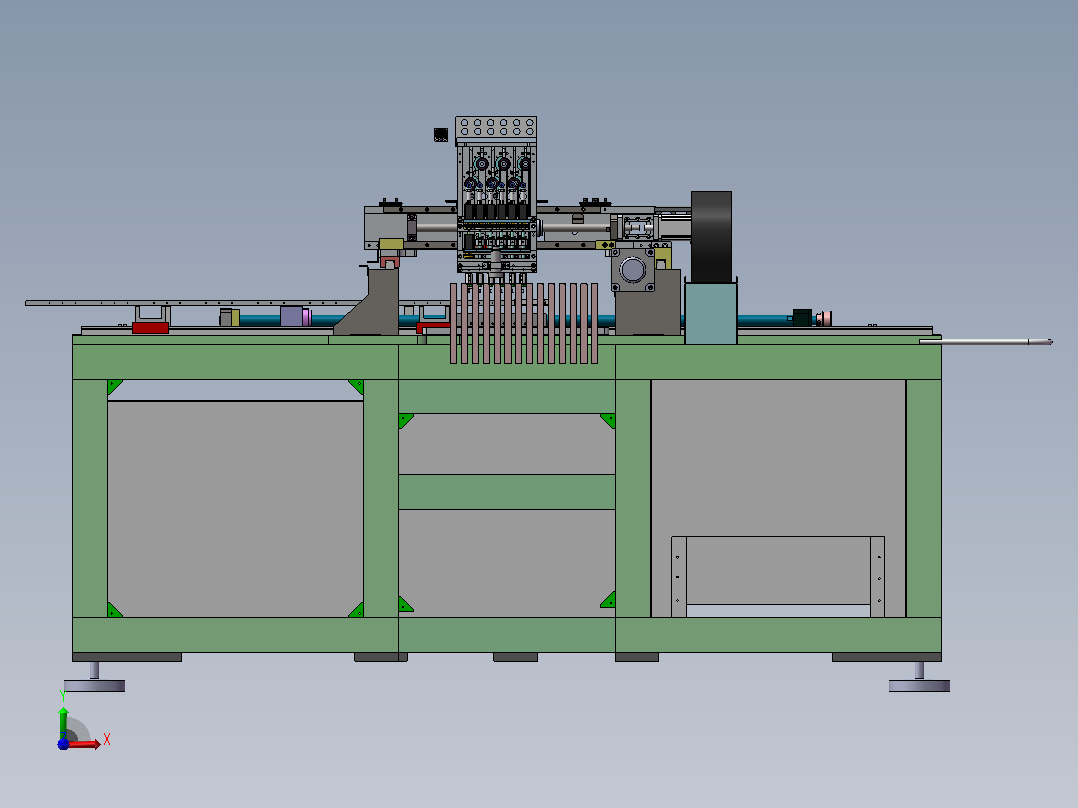Click the thin rod protruding at right

[986, 341]
